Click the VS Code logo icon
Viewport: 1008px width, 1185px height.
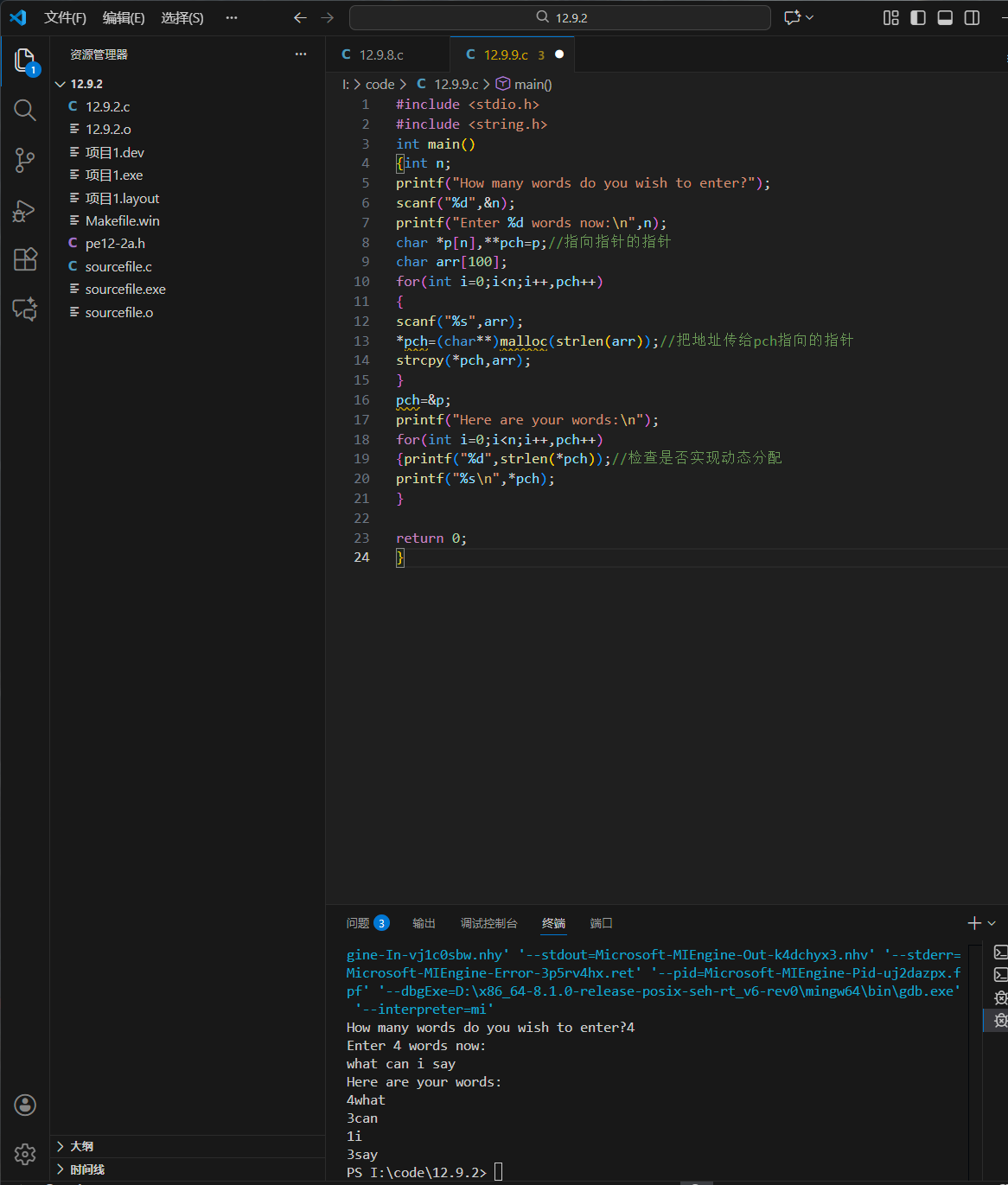coord(17,17)
